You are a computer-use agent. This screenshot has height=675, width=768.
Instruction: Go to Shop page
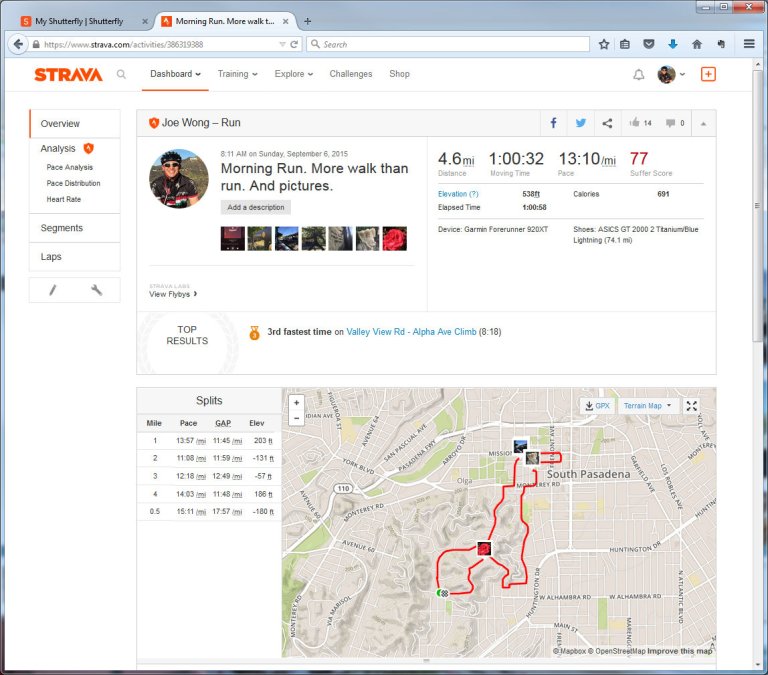(x=399, y=74)
